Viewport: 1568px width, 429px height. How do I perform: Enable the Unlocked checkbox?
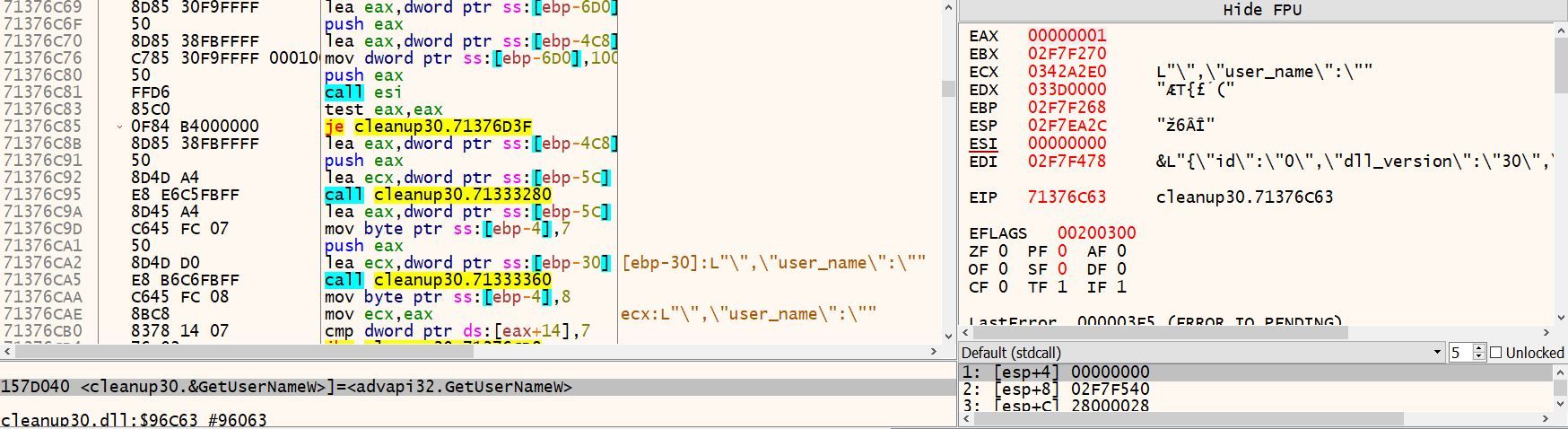click(1495, 353)
